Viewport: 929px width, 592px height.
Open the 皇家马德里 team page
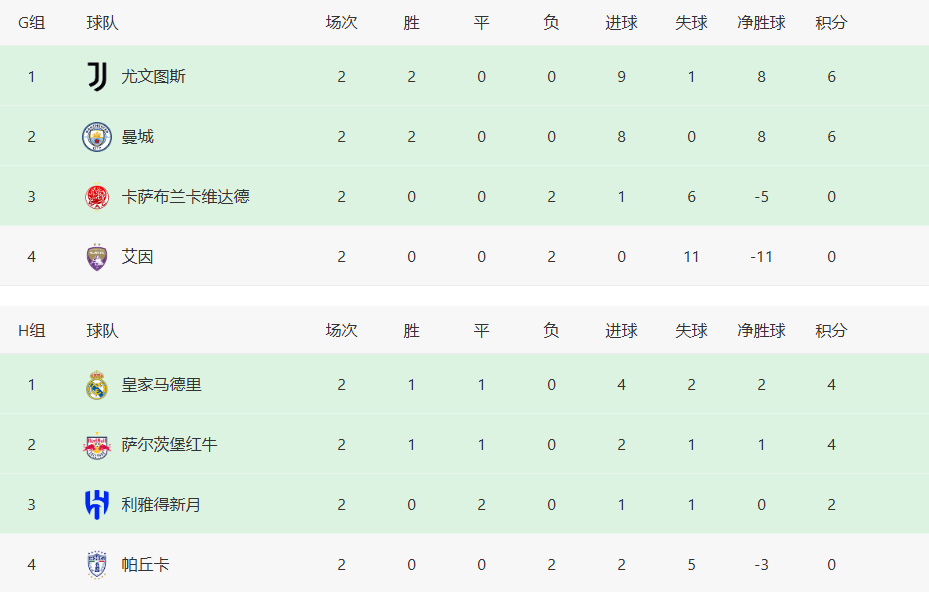pyautogui.click(x=161, y=385)
